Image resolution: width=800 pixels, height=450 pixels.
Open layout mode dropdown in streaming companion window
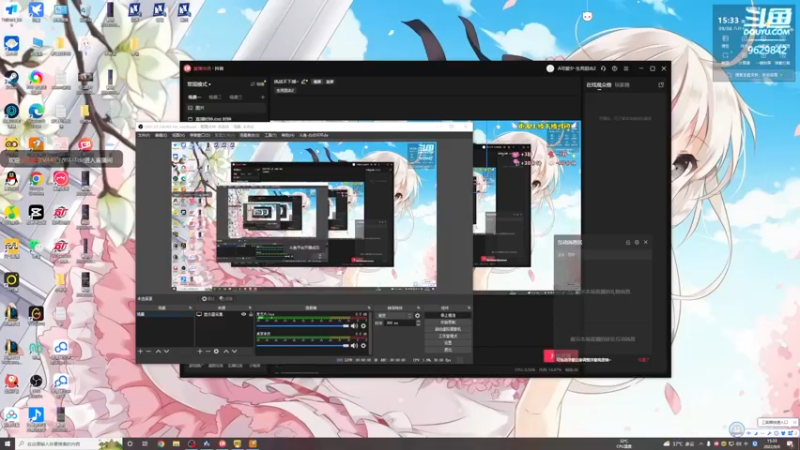(x=199, y=84)
